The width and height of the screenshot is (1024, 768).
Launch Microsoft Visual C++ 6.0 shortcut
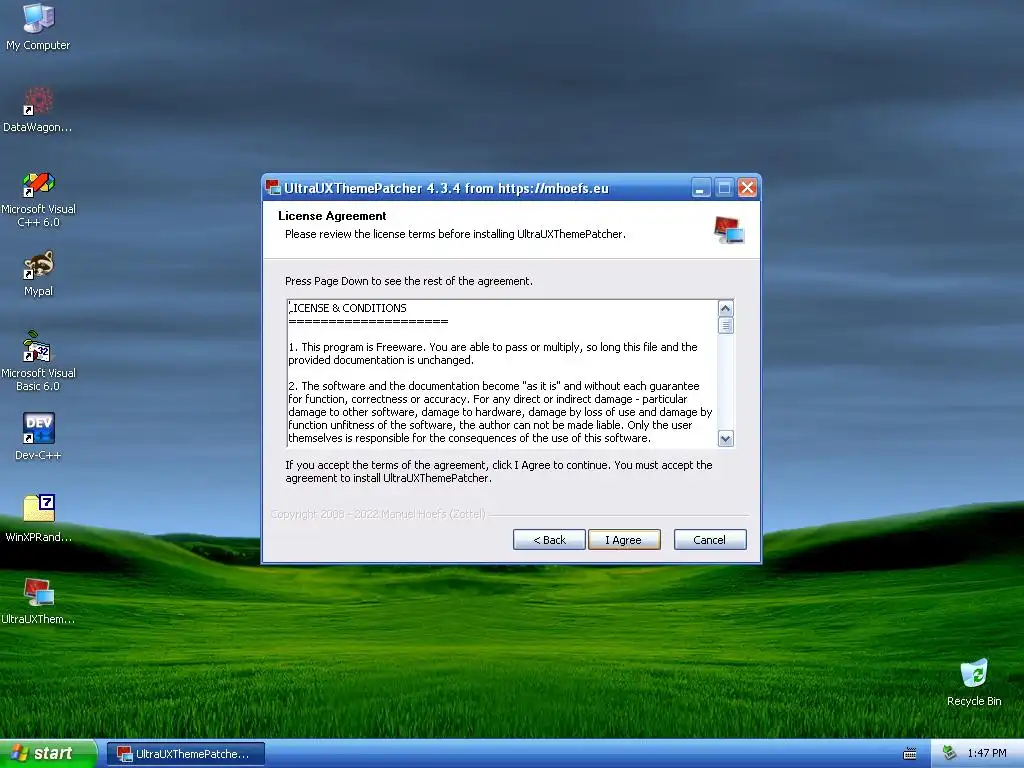[38, 199]
